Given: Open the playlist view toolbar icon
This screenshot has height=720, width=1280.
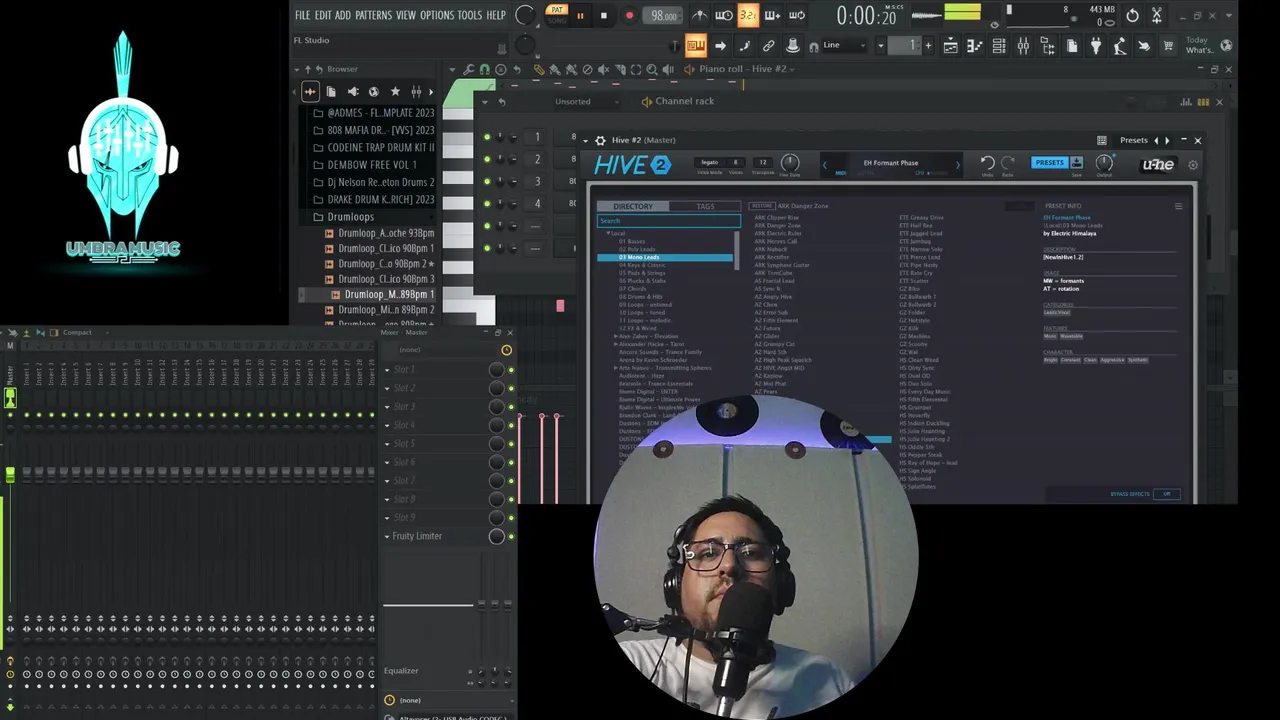Looking at the screenshot, I should click(950, 46).
